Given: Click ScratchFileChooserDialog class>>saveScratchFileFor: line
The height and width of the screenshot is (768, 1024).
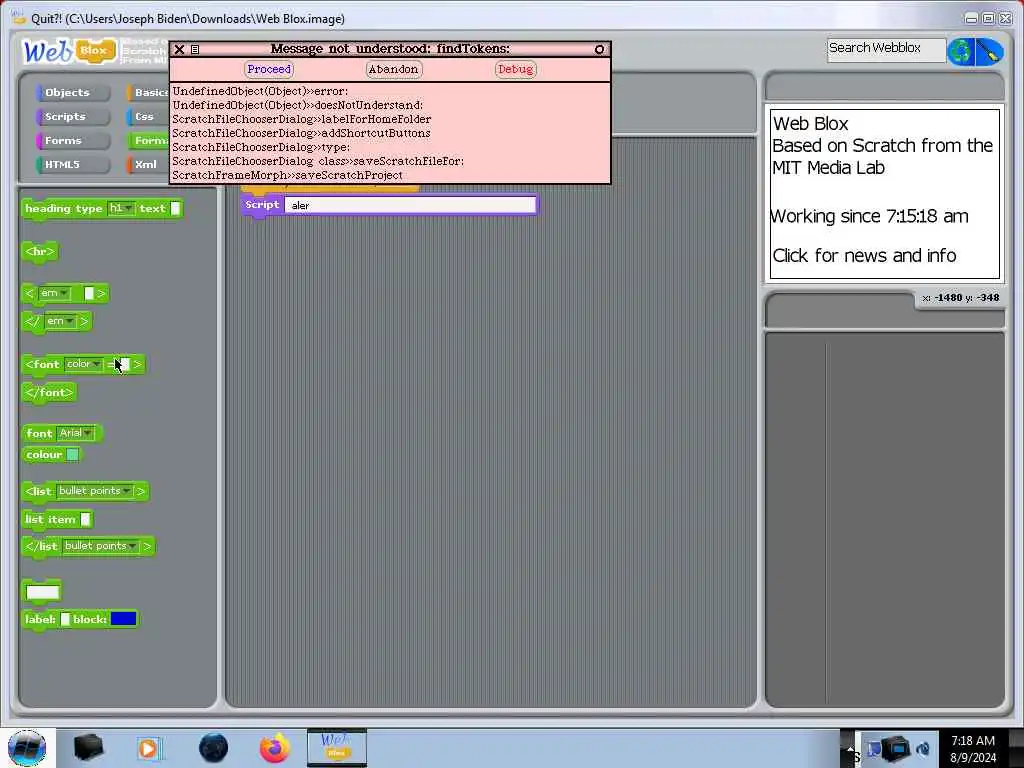Looking at the screenshot, I should tap(318, 161).
